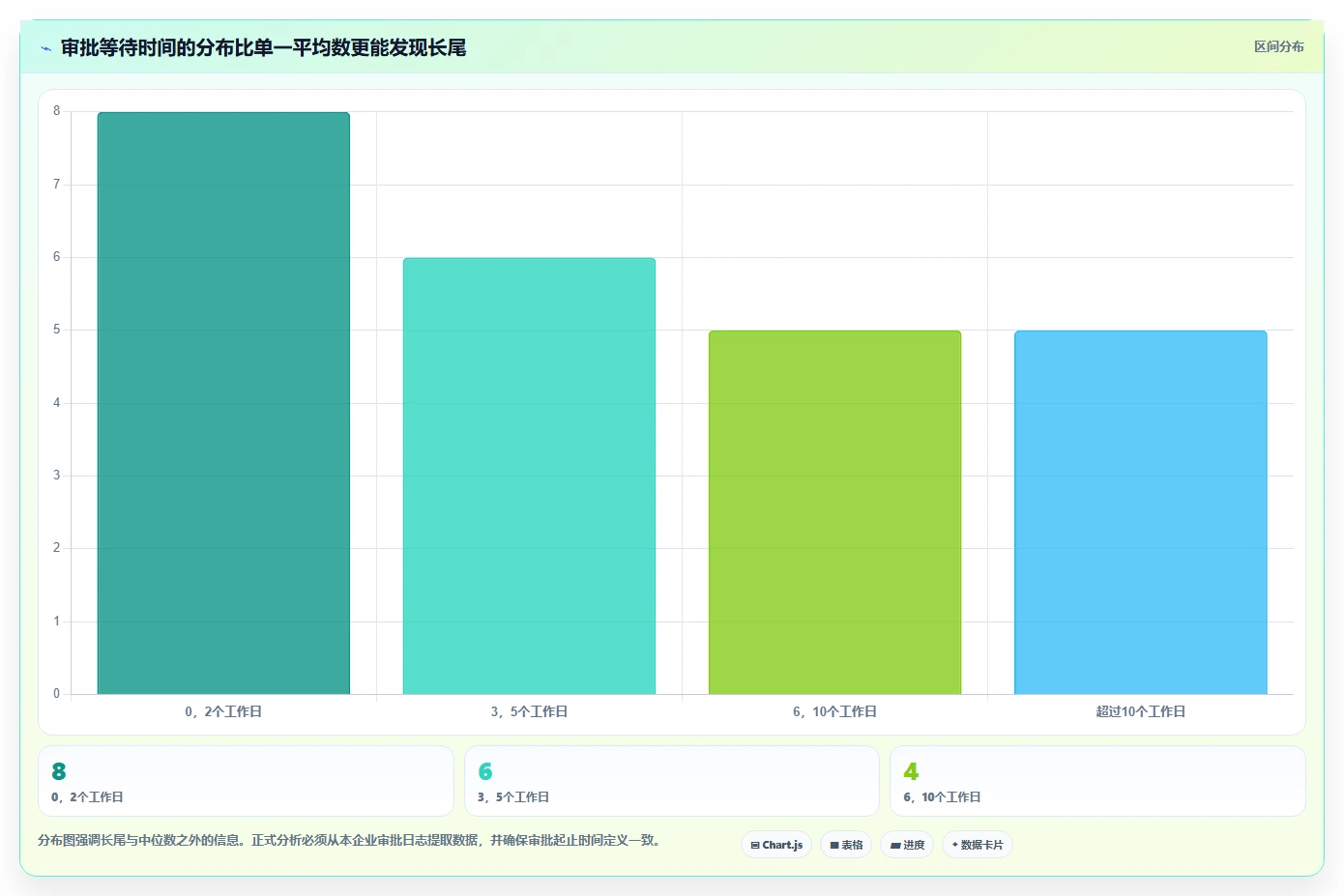The image size is (1344, 896).
Task: Click the x-axis label 超过10个工作日
Action: pyautogui.click(x=1140, y=711)
